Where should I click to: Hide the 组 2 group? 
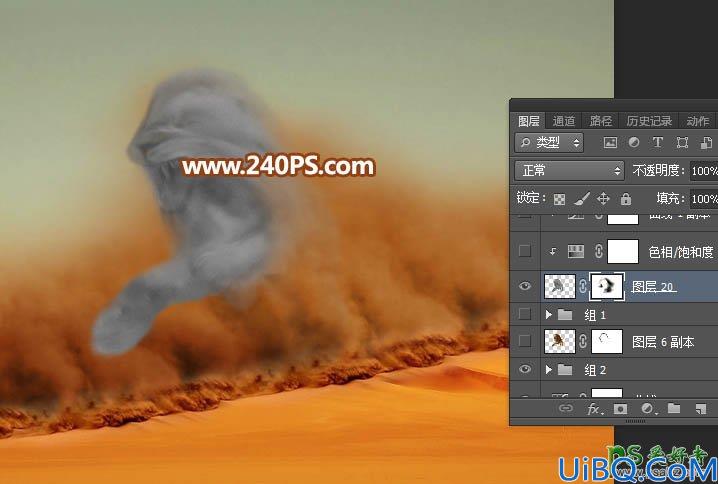[525, 369]
